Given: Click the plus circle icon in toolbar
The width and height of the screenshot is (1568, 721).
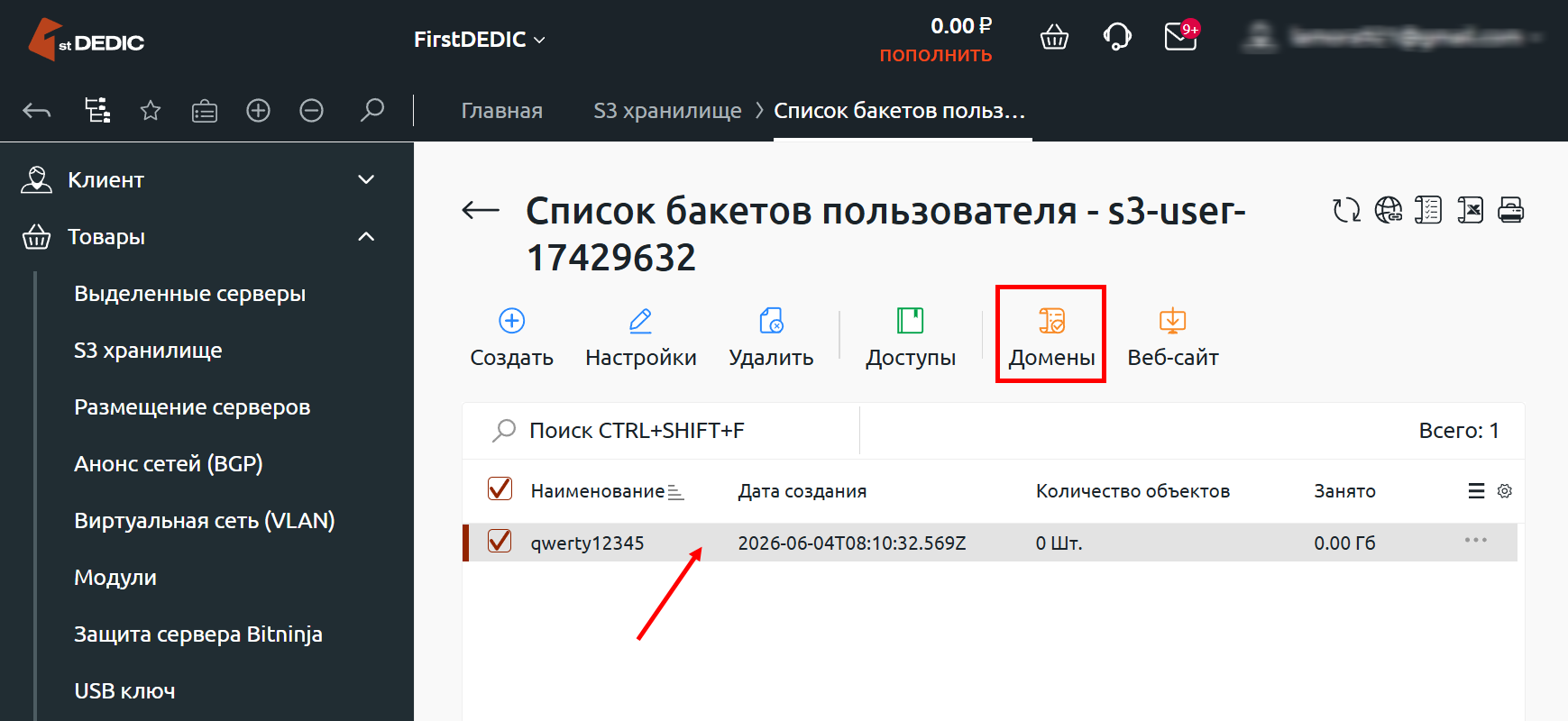Looking at the screenshot, I should point(259,111).
